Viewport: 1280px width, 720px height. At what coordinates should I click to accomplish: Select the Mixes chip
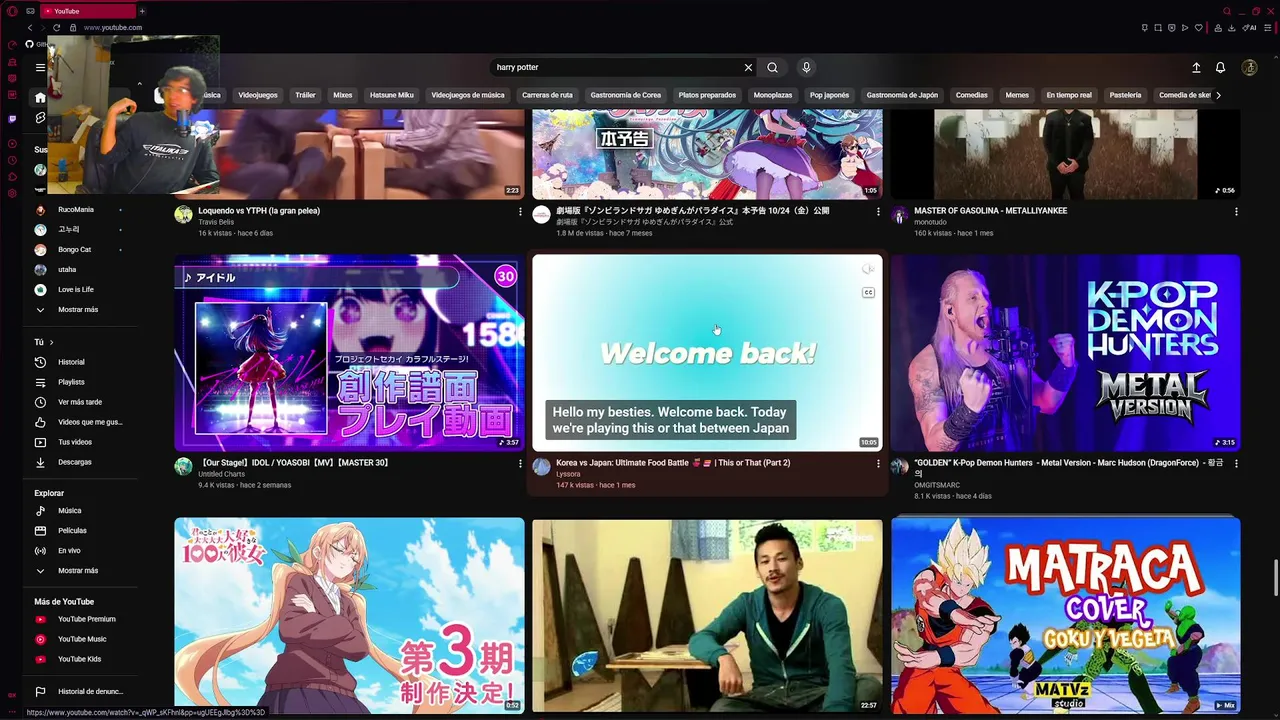343,95
